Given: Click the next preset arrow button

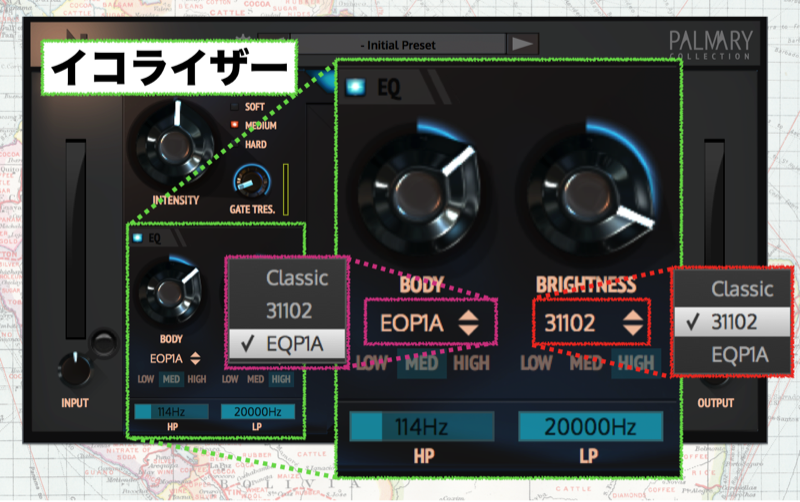Looking at the screenshot, I should pos(522,44).
